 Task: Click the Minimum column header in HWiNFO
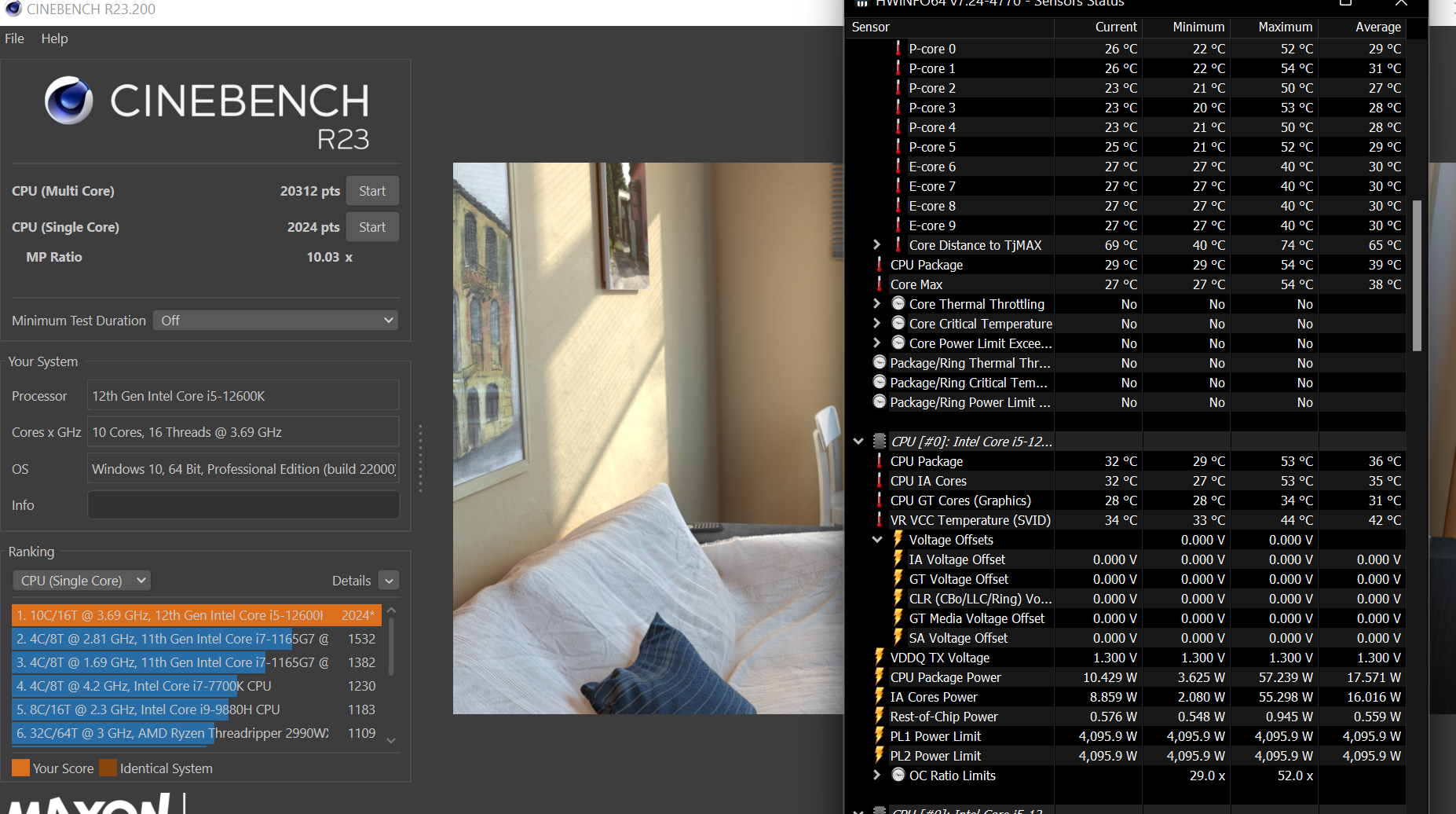click(x=1186, y=27)
